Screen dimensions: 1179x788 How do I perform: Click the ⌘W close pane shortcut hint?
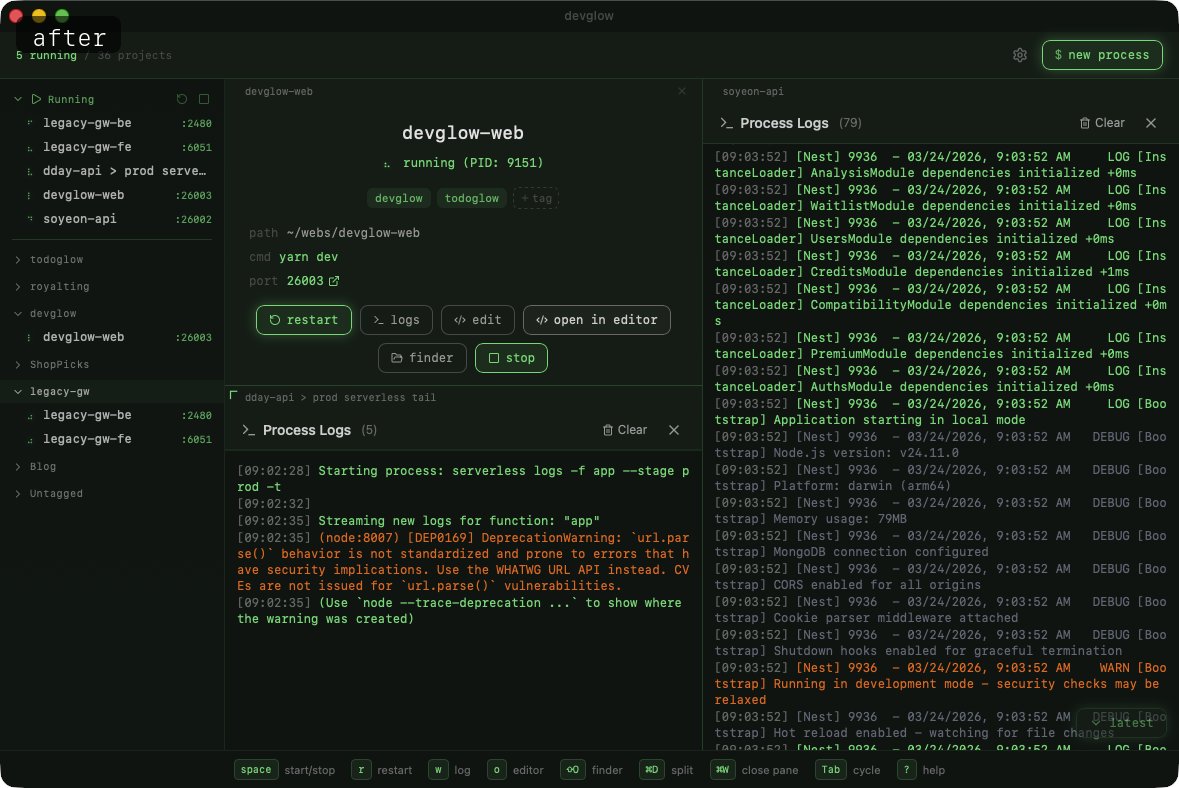click(x=754, y=770)
